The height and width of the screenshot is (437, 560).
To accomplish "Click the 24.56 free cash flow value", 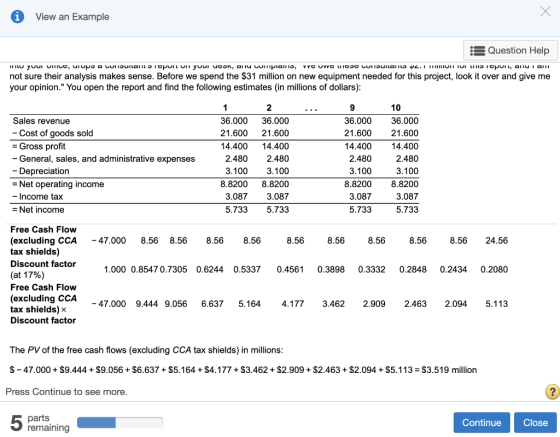I will pos(496,240).
